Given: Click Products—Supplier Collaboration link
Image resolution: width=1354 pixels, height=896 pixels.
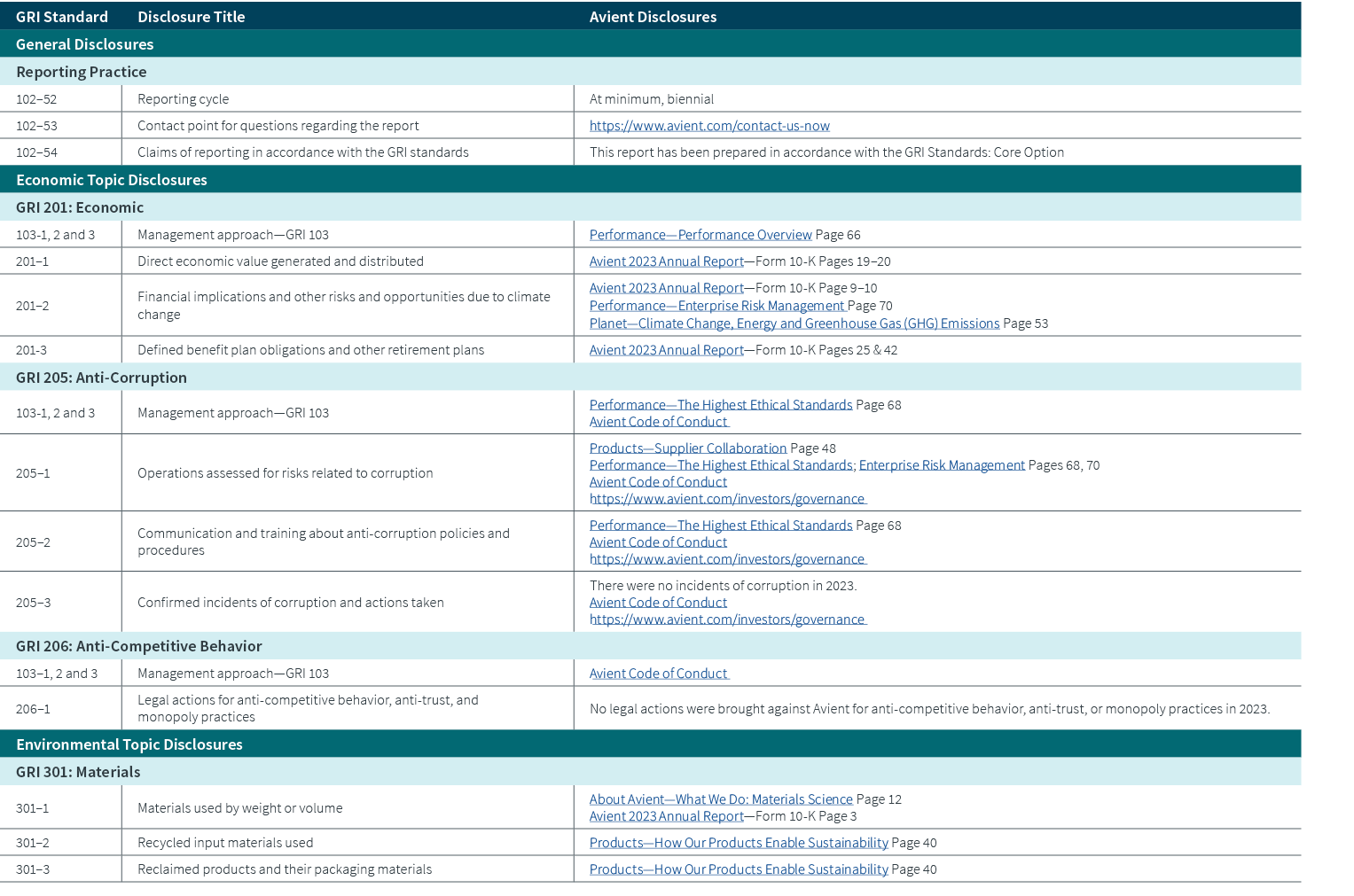Looking at the screenshot, I should pyautogui.click(x=688, y=448).
